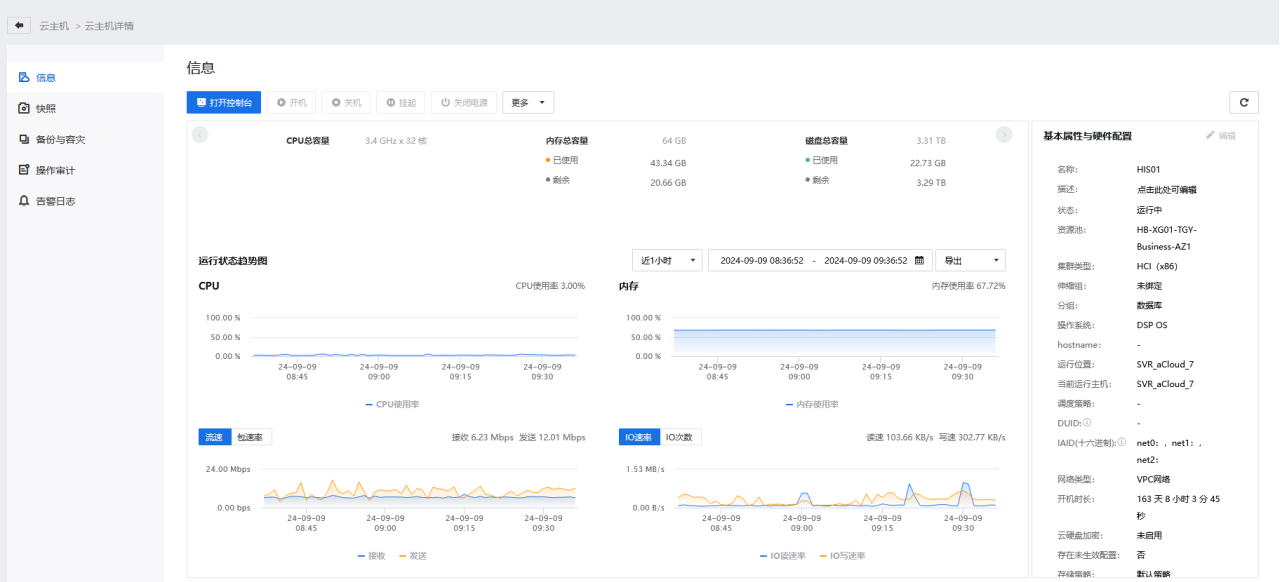This screenshot has height=582, width=1280.
Task: Click the pencil edit icon in properties panel
Action: (x=1210, y=135)
